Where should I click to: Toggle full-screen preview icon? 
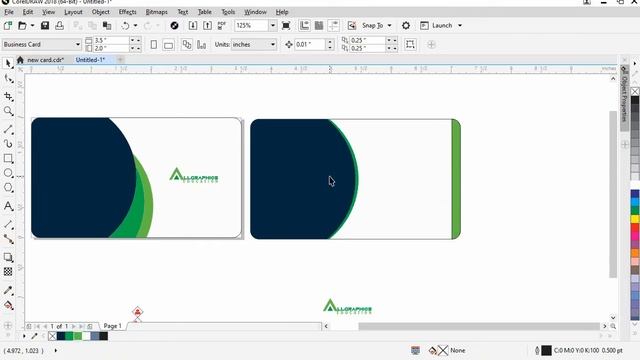[286, 25]
